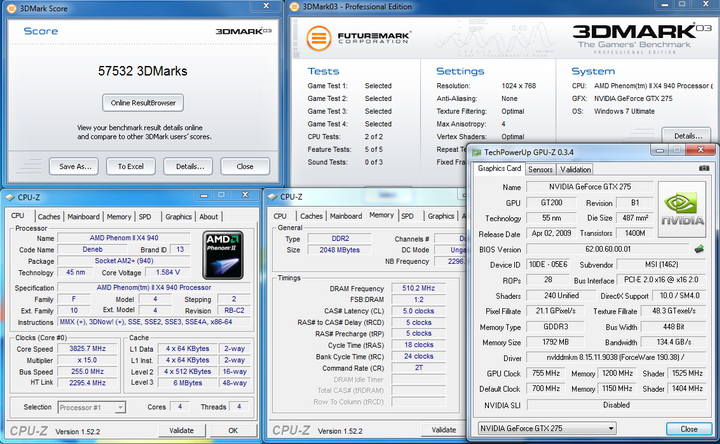Click Close in 3DMark Score window
This screenshot has width=720, height=444.
245,167
